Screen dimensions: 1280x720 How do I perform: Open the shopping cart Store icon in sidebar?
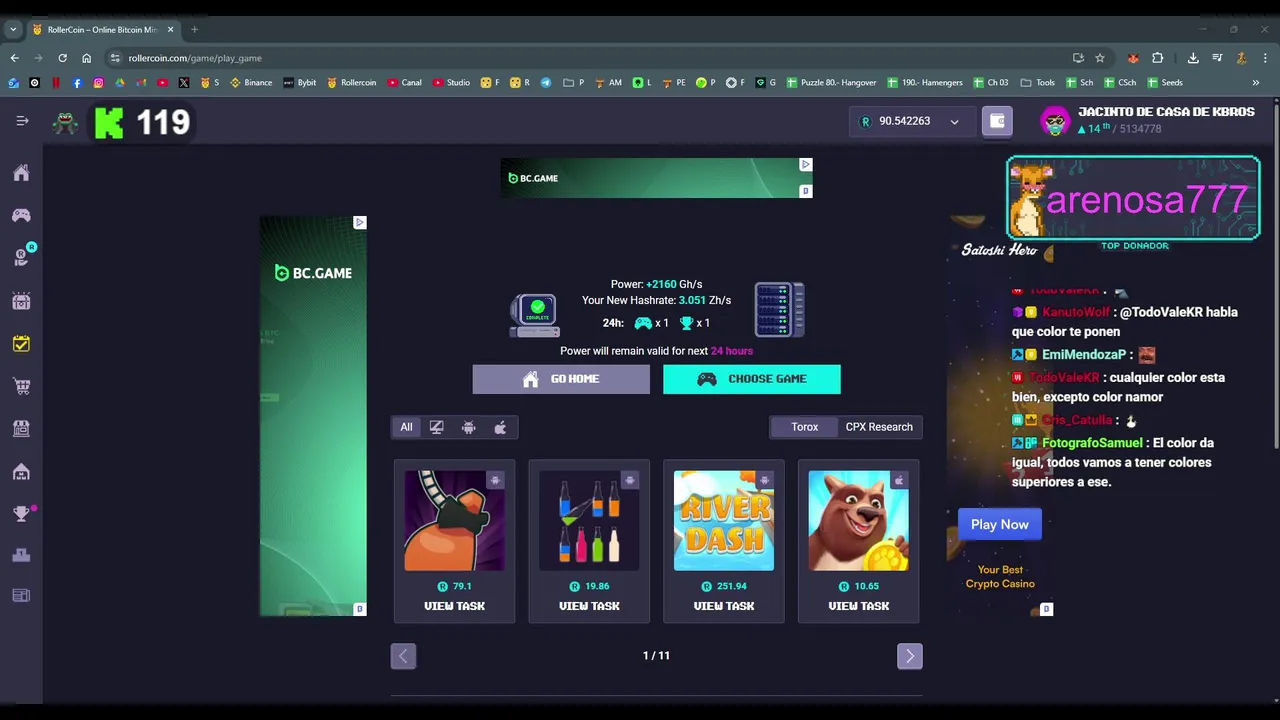(x=21, y=386)
